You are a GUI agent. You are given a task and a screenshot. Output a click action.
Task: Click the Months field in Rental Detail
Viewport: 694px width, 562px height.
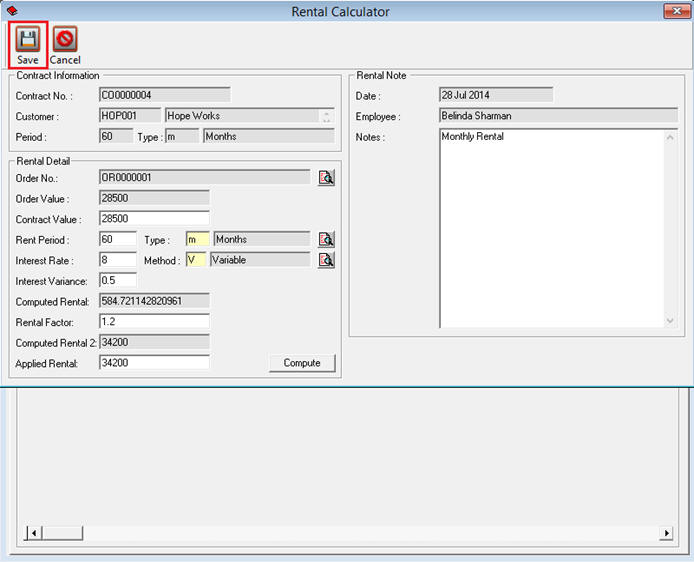pos(262,239)
